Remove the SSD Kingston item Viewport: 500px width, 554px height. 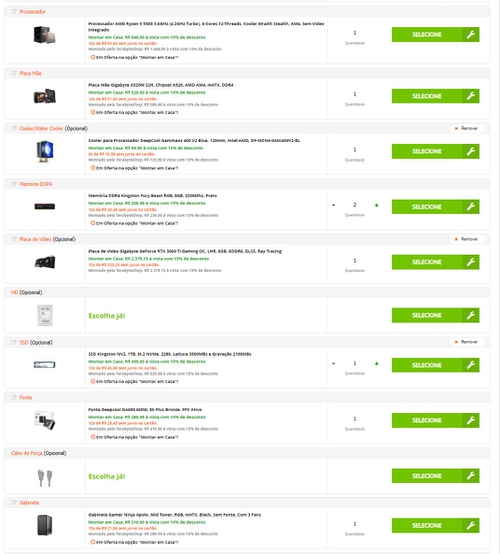click(466, 342)
